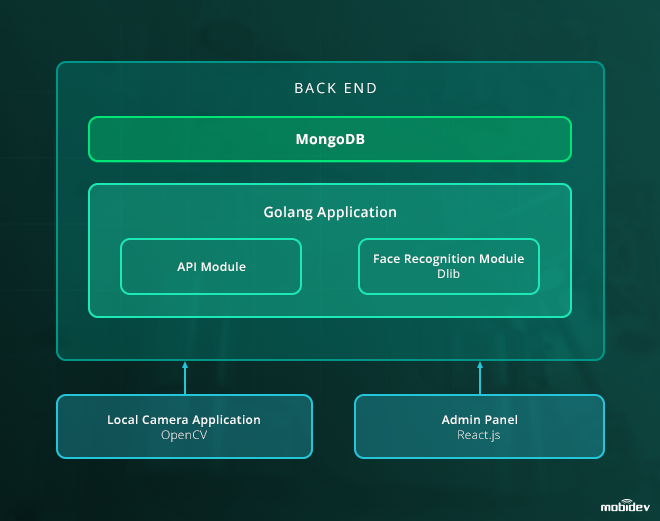The width and height of the screenshot is (660, 521).
Task: Click the Golang Application title
Action: [330, 212]
